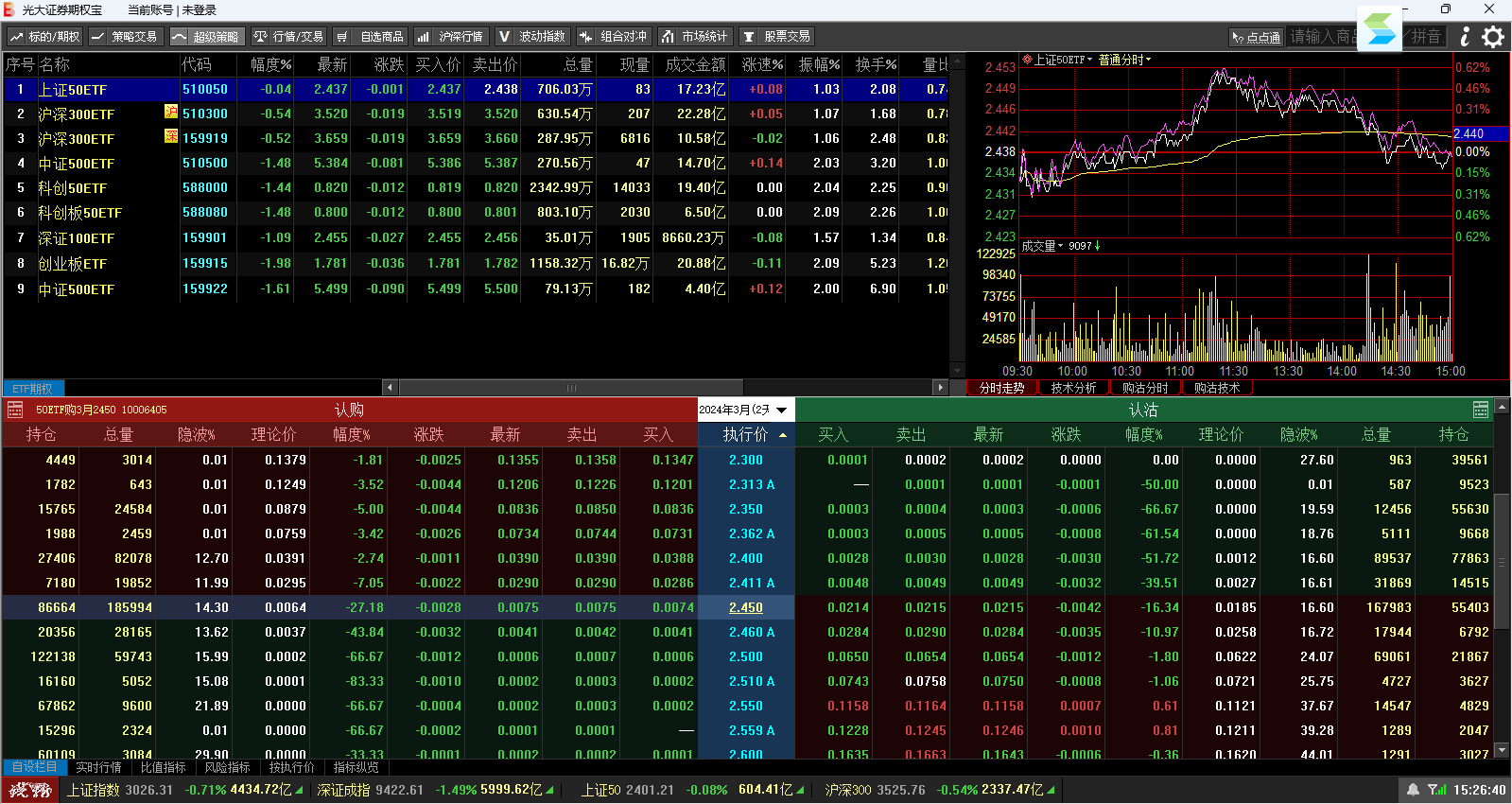Select the 按执行价 bottom tab
Screen dimensions: 1512x804
pyautogui.click(x=291, y=767)
